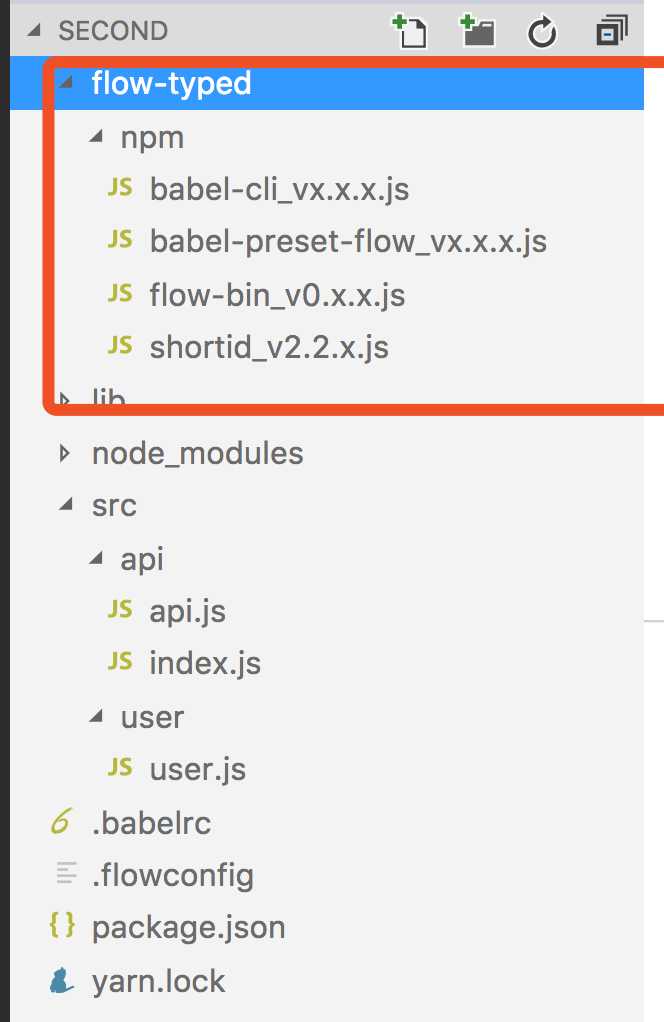
Task: Collapse the src folder arrow
Action: click(66, 506)
